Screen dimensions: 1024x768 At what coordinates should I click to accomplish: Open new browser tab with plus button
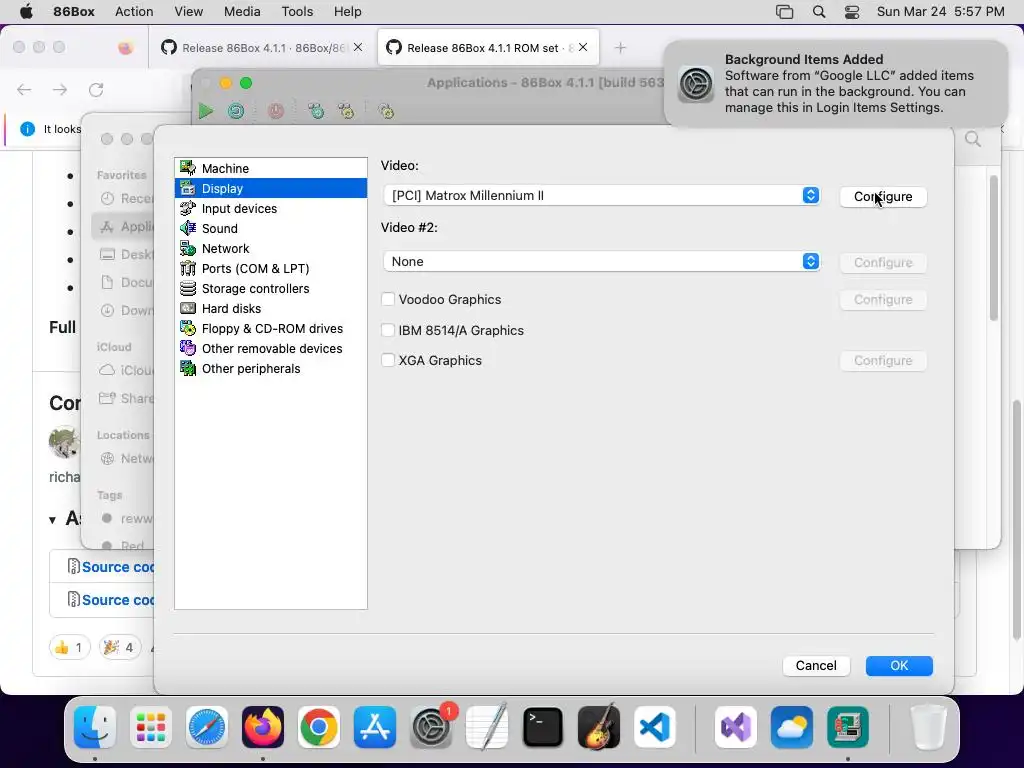point(620,48)
